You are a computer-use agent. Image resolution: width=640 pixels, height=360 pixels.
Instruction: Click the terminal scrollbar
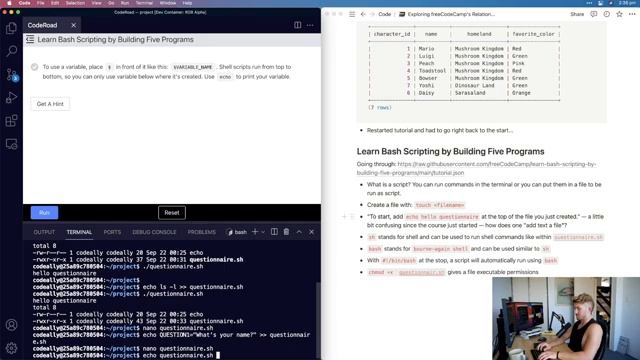click(x=318, y=320)
